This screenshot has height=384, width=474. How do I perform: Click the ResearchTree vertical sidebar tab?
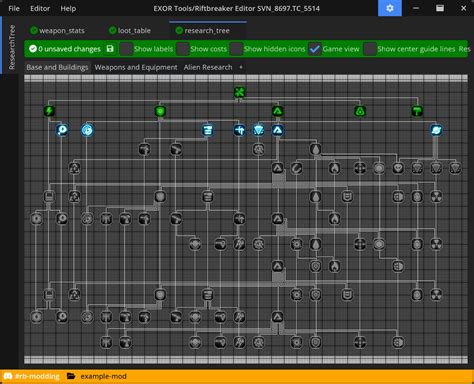[x=12, y=47]
